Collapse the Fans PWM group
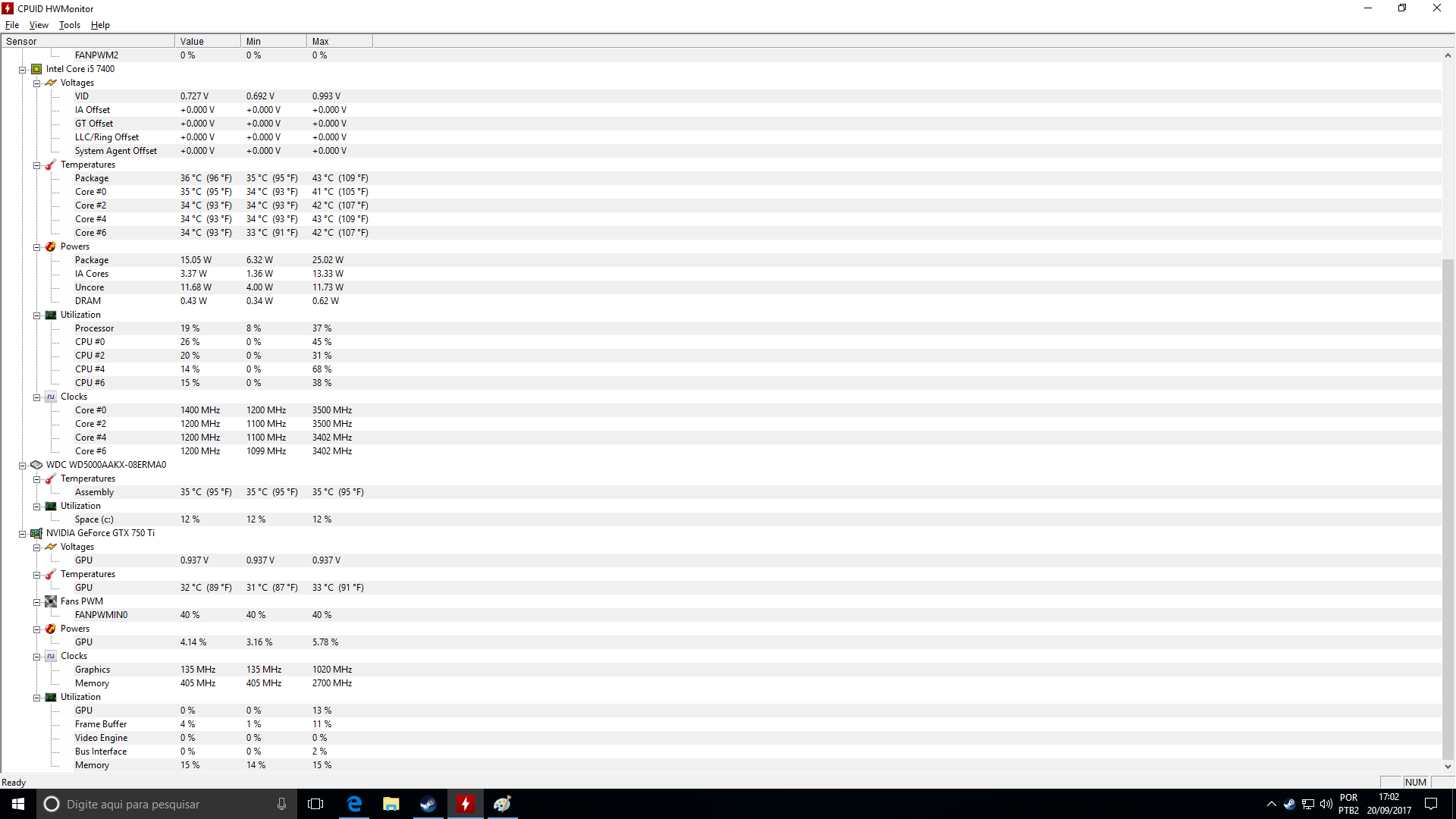 [x=36, y=602]
